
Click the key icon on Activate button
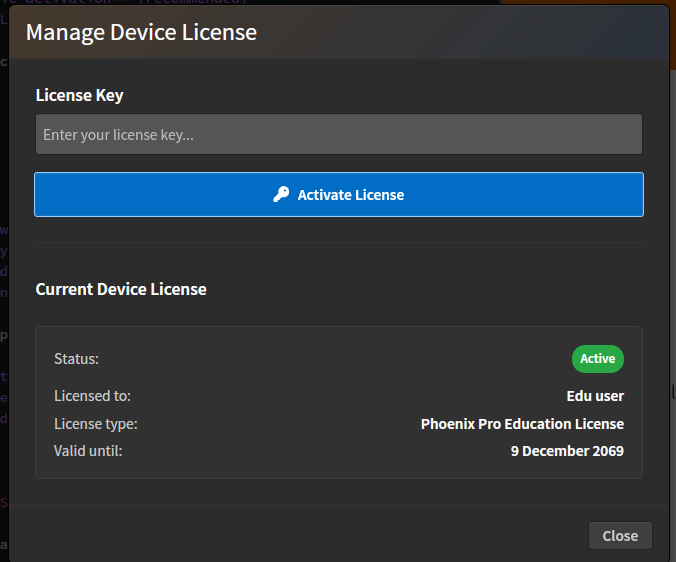pos(281,195)
